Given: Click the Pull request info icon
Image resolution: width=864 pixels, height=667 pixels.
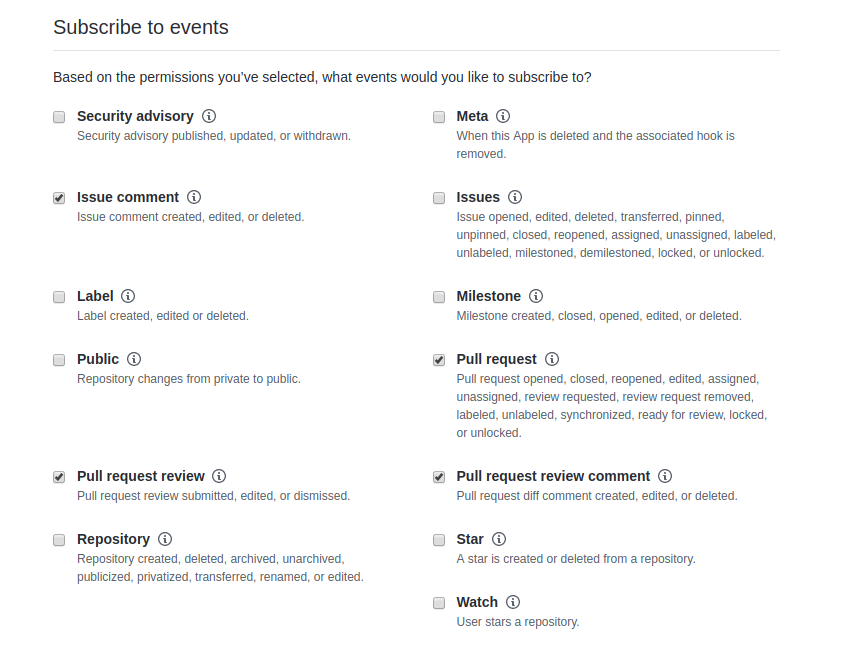Looking at the screenshot, I should [x=552, y=359].
